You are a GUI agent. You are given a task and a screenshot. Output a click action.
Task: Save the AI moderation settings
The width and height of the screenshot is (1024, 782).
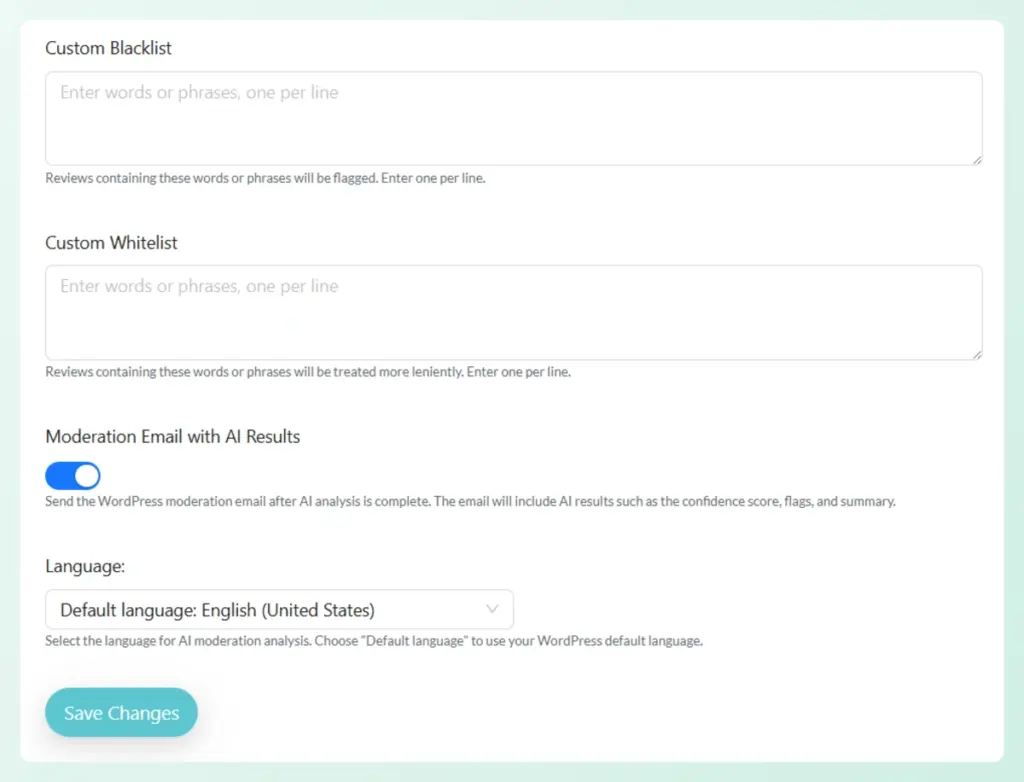click(121, 712)
